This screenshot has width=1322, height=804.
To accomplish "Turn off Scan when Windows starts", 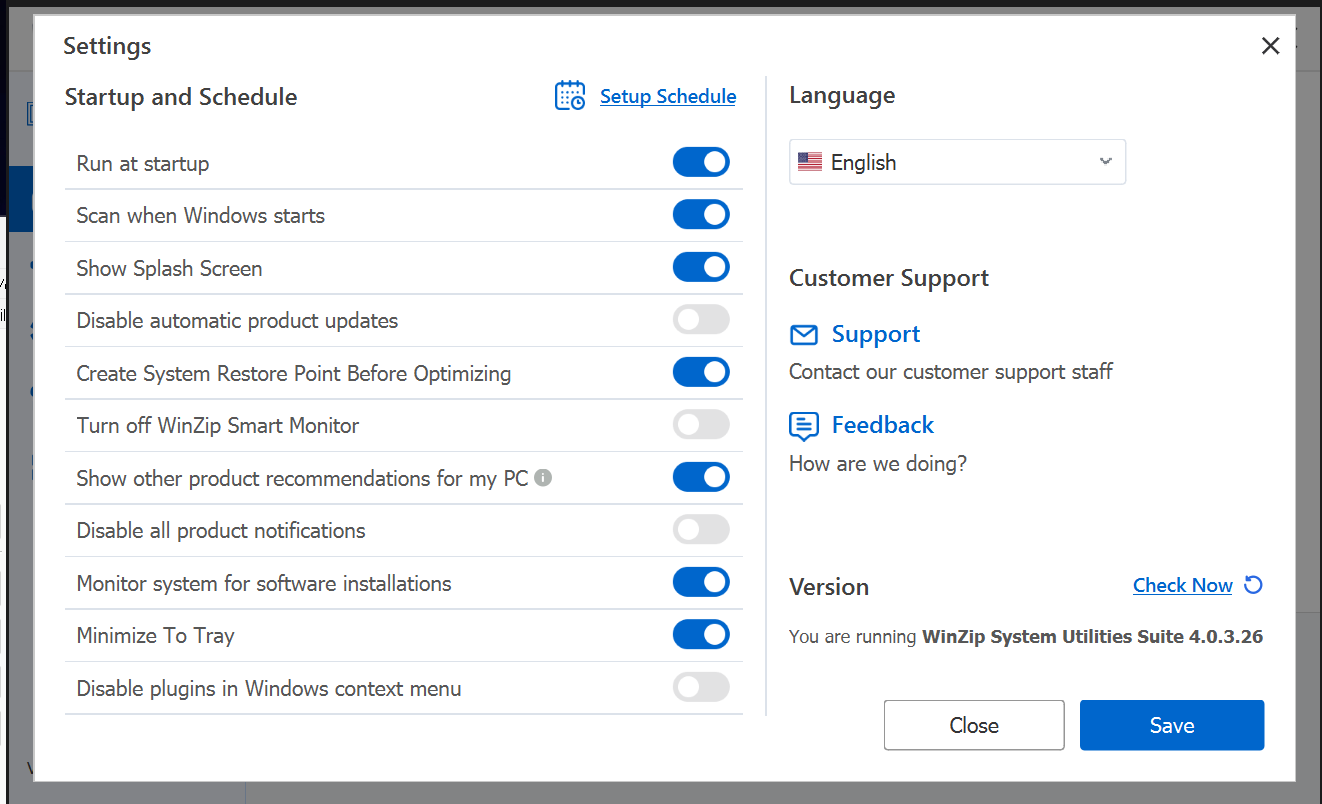I will point(701,215).
